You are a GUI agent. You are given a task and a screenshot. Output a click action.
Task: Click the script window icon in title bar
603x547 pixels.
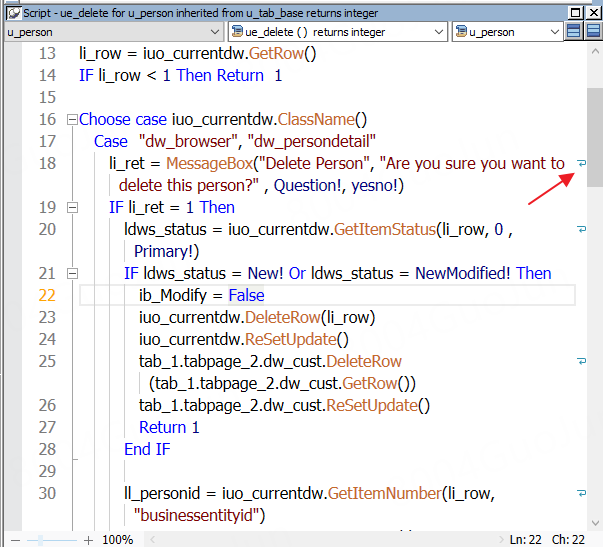tap(9, 11)
